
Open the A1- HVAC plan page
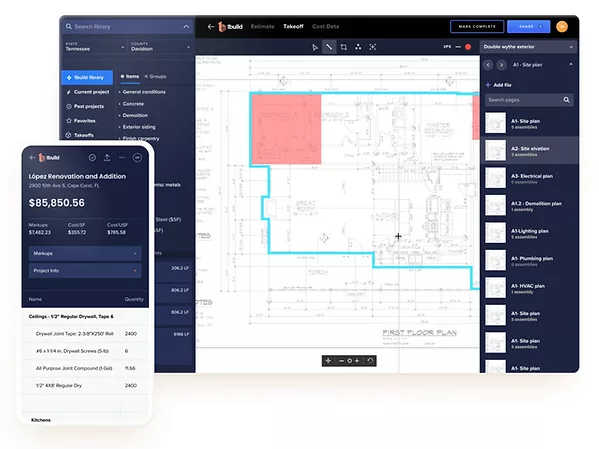pos(529,288)
